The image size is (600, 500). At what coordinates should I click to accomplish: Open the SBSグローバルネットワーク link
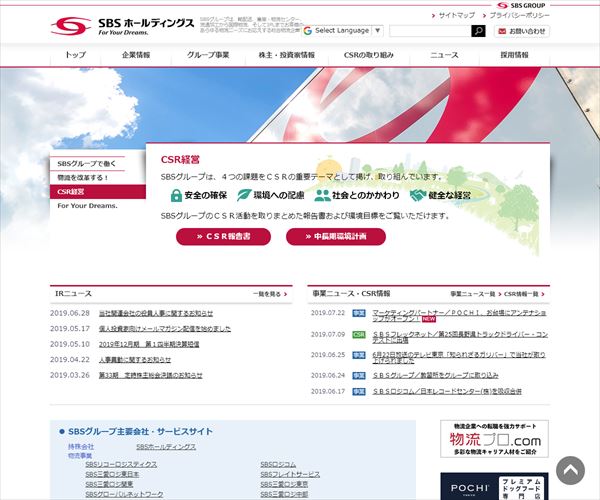point(124,494)
